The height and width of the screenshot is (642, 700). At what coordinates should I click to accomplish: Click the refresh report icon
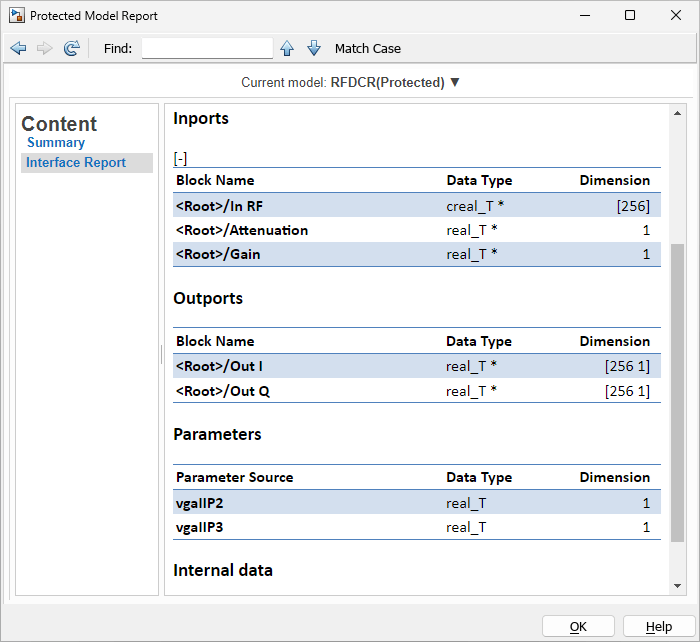point(71,48)
